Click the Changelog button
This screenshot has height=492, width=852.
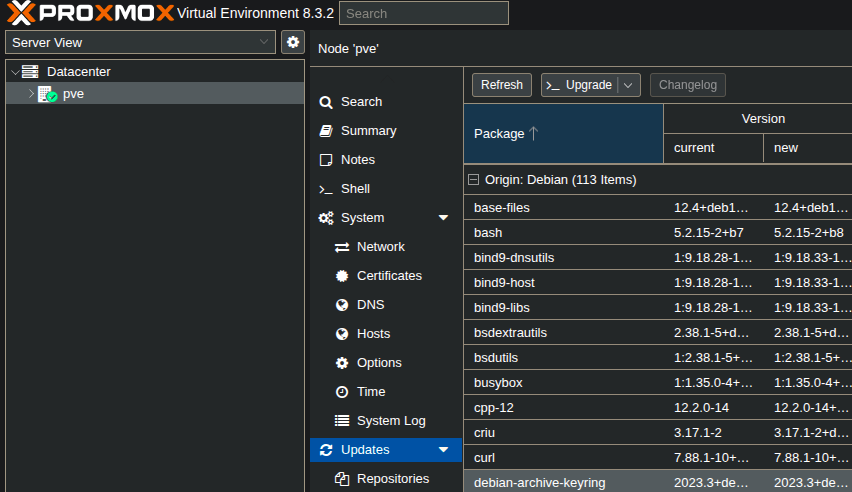point(688,85)
